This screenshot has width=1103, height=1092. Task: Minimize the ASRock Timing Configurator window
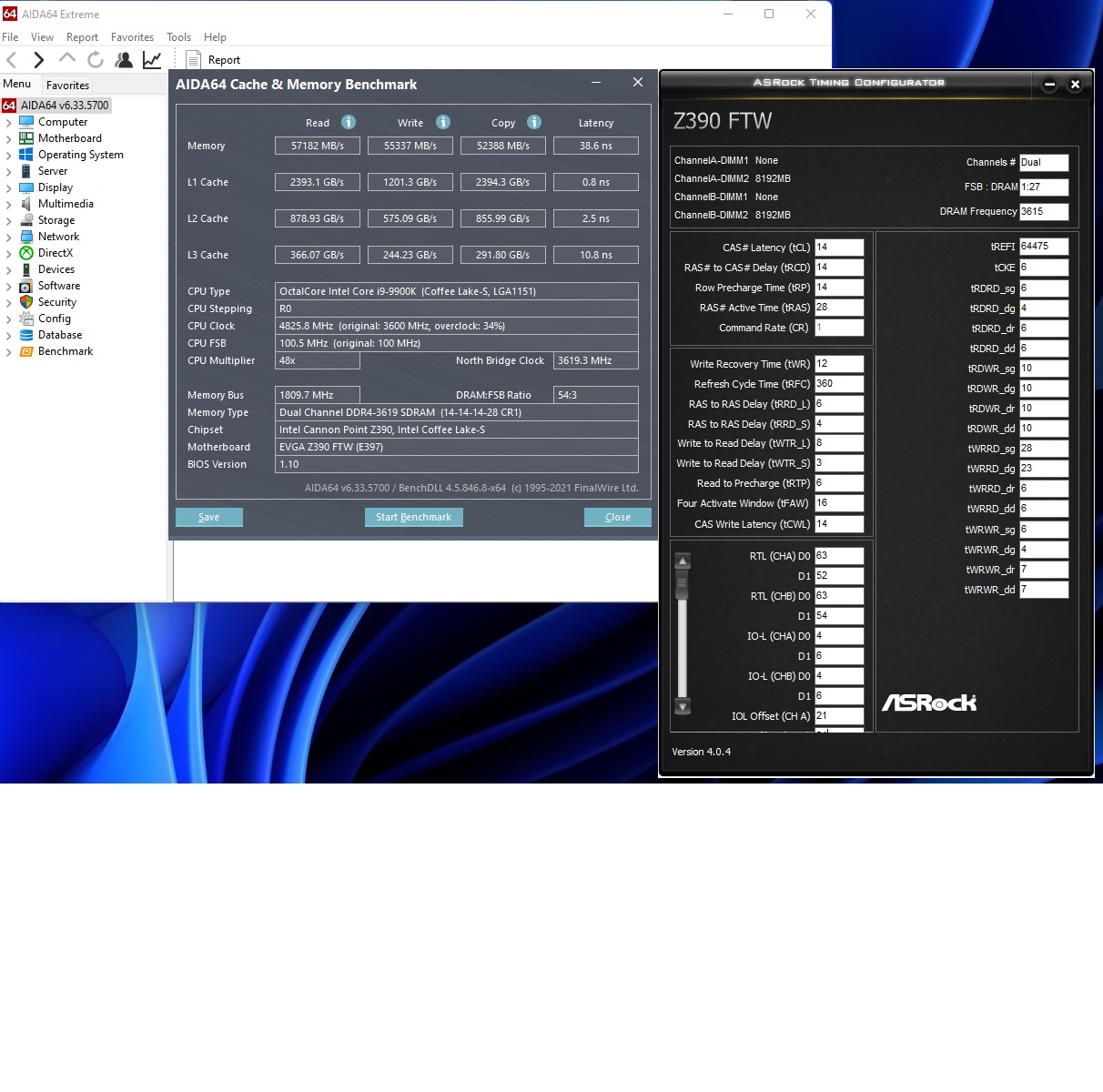pos(1049,84)
